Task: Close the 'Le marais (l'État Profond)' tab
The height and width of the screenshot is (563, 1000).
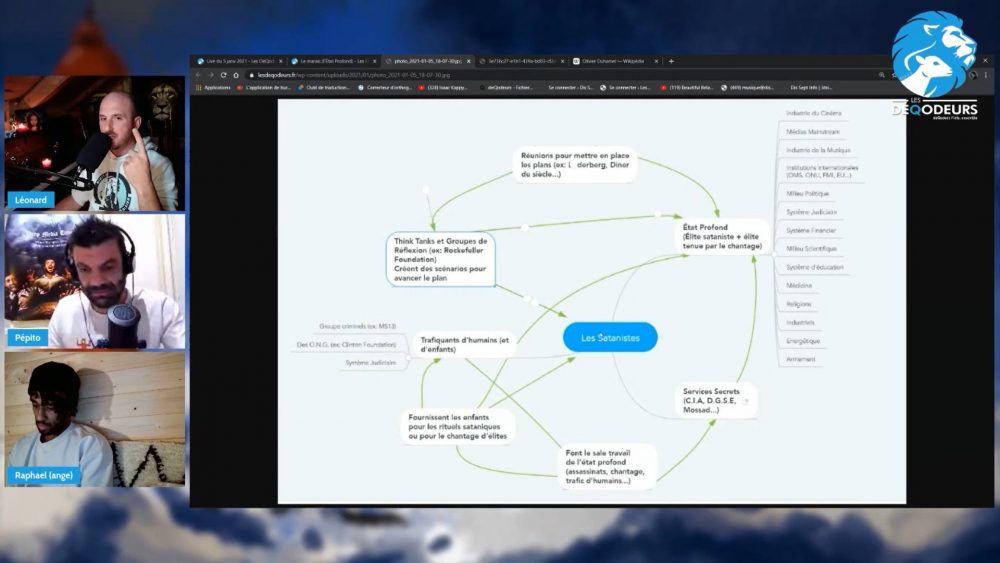Action: pos(374,61)
